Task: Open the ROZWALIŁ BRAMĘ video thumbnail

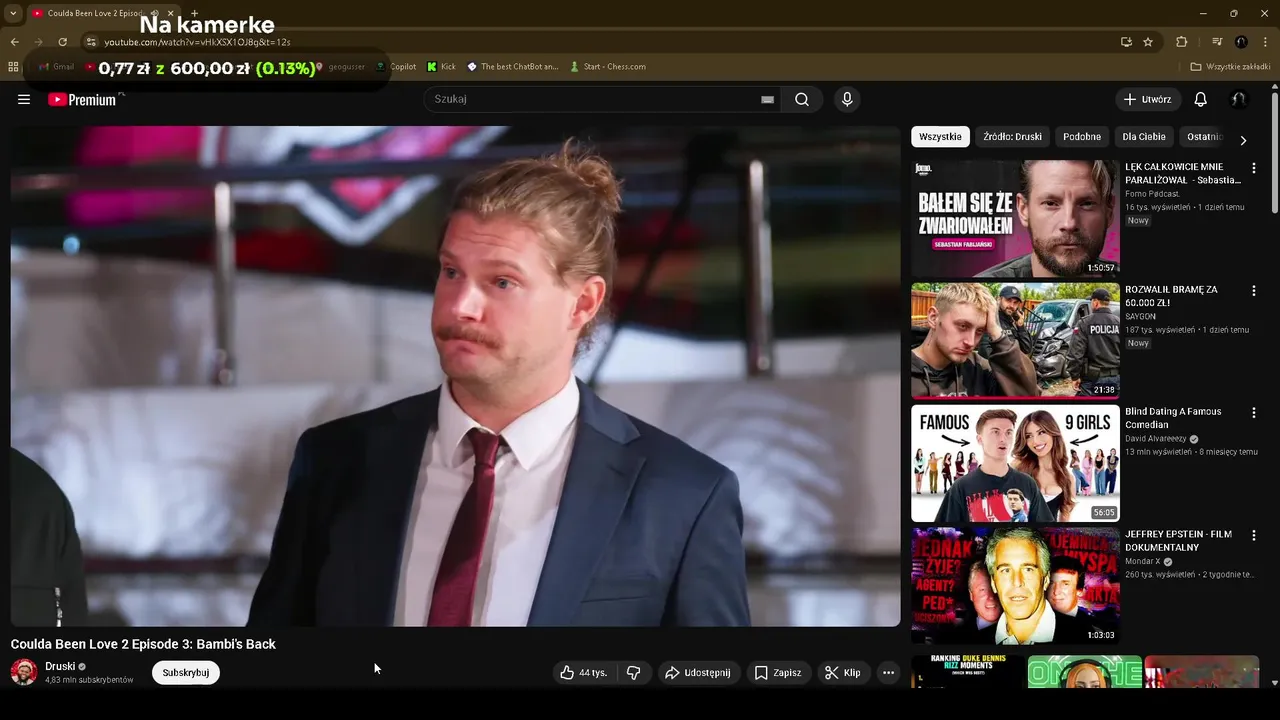Action: click(x=1015, y=340)
